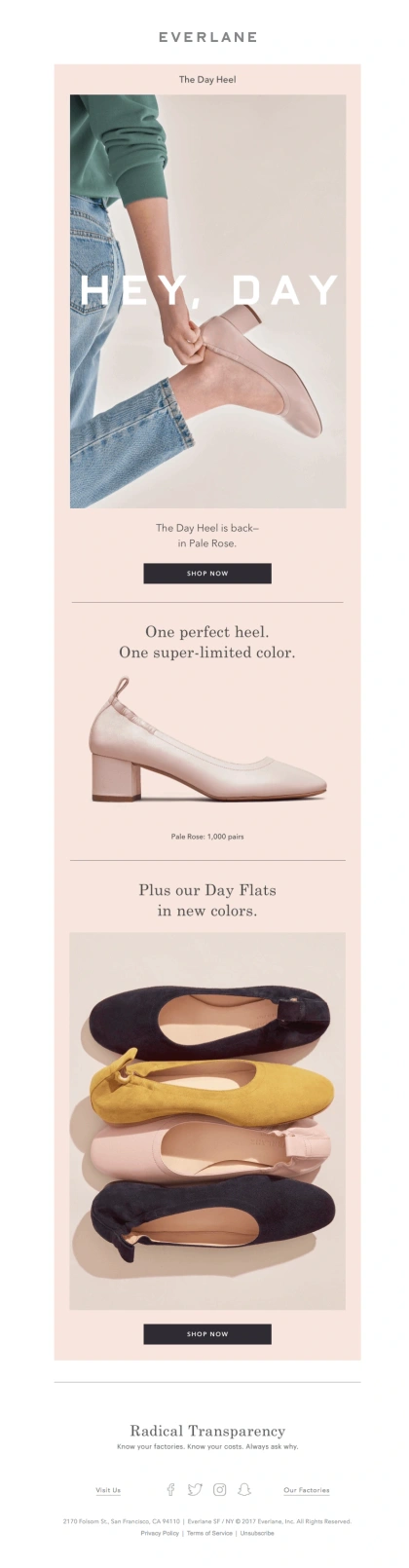Open Everlane's Twitter icon
The height and width of the screenshot is (1568, 409).
pyautogui.click(x=195, y=1489)
